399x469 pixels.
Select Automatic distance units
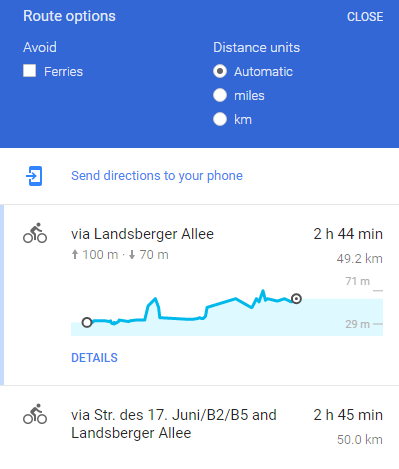(x=220, y=71)
